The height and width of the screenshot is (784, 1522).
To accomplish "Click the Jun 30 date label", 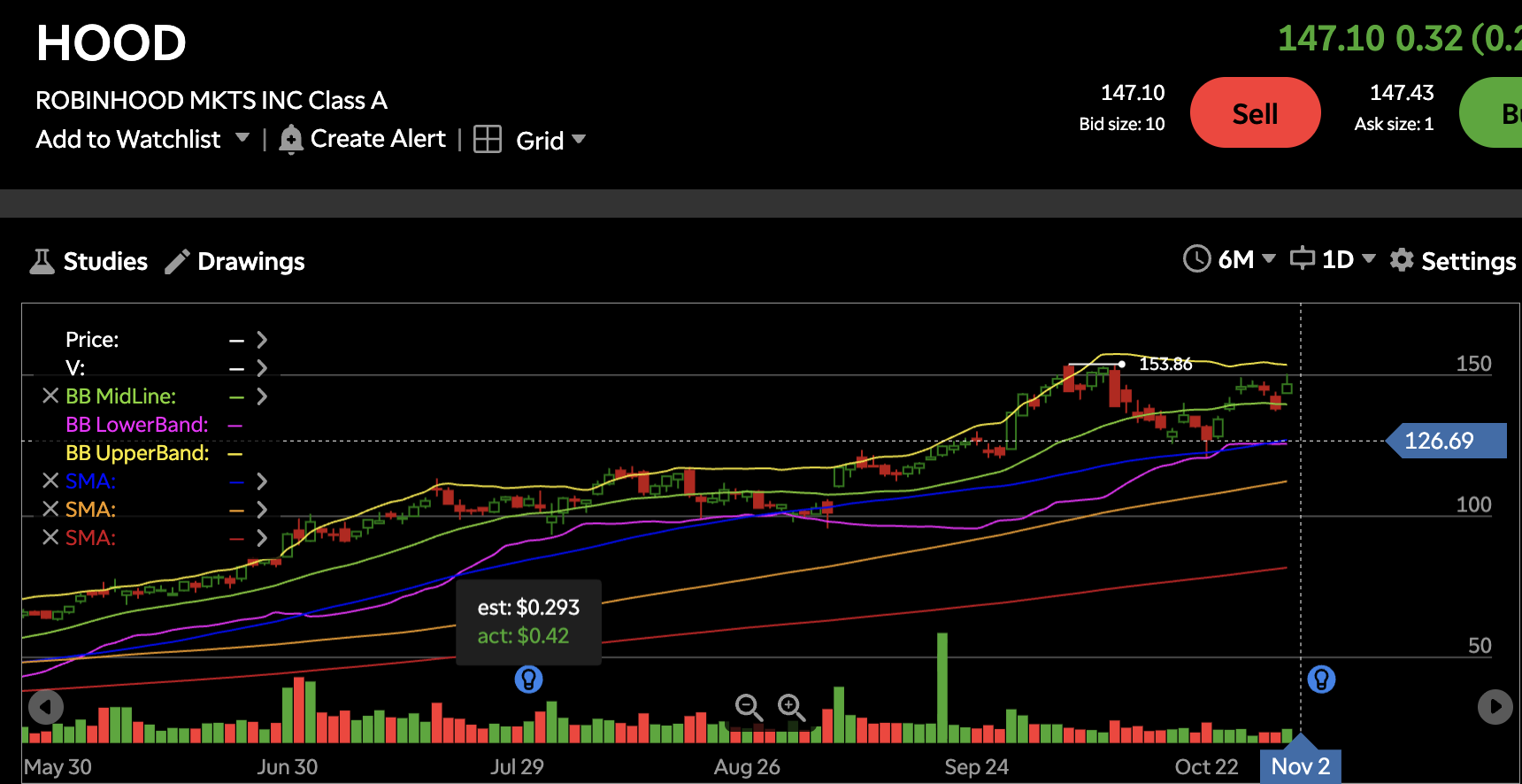I will tap(287, 767).
